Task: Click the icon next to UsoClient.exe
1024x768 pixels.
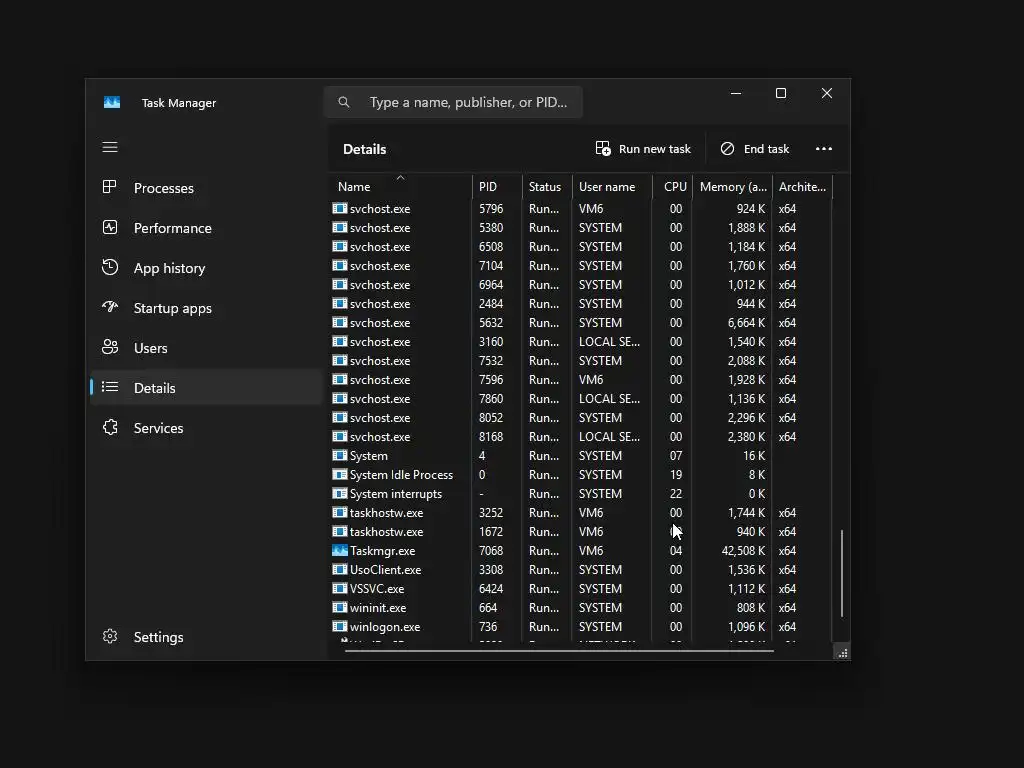Action: (x=340, y=569)
